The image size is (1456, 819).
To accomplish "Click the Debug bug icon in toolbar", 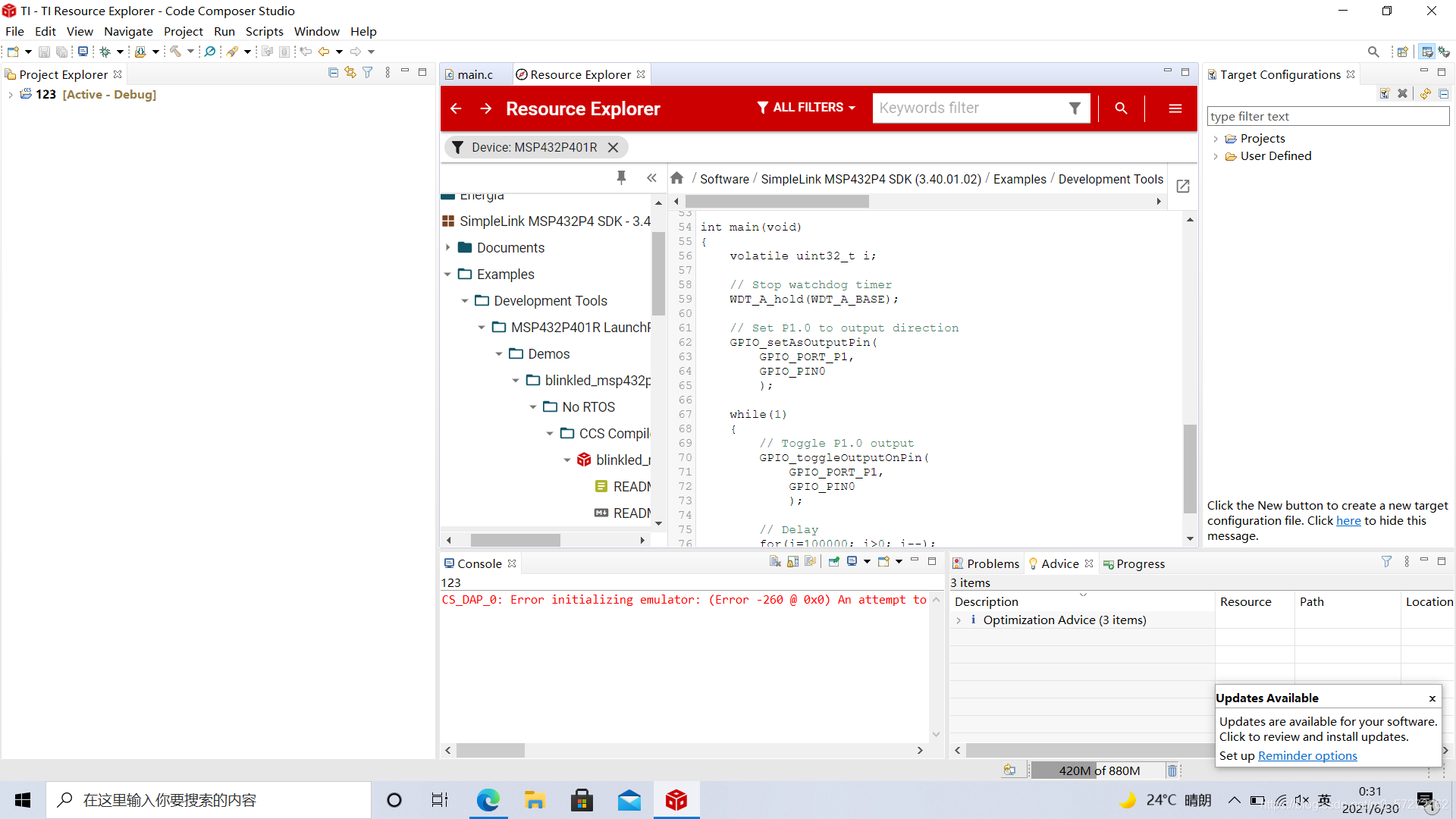I will point(105,52).
